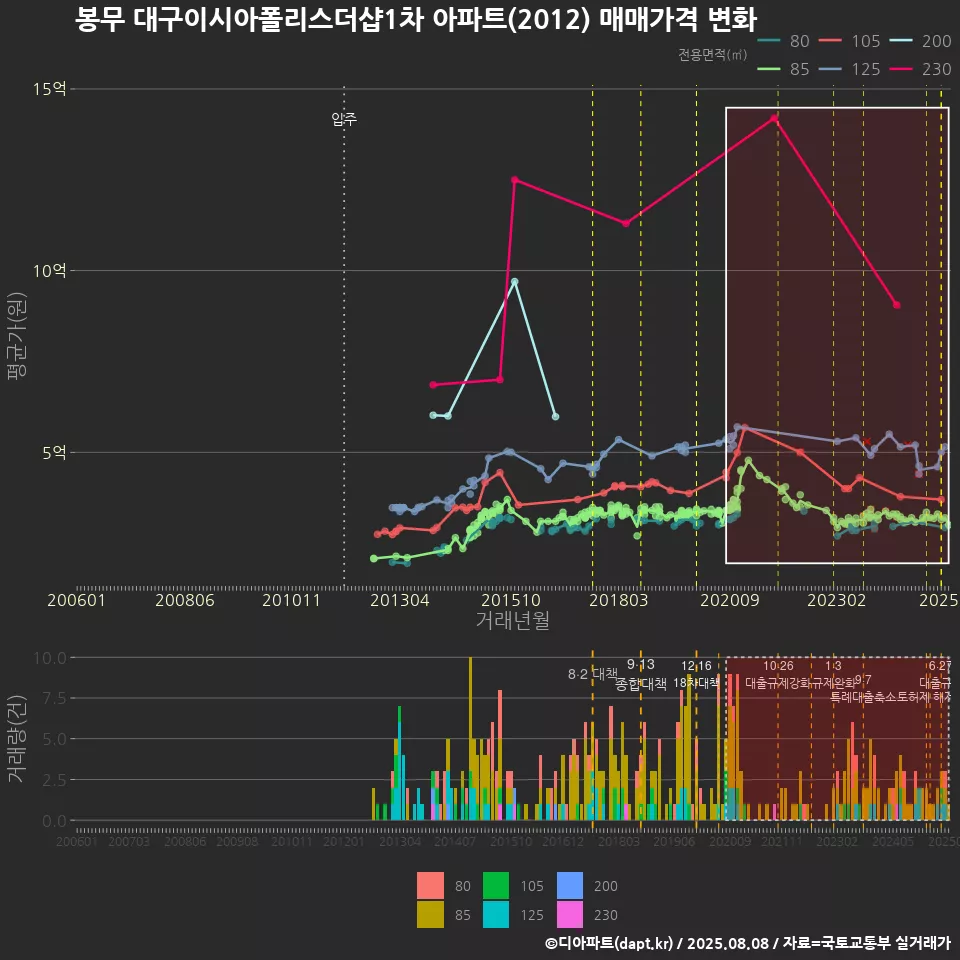960x960 pixels.
Task: Click the 230㎡ dip point near 201803
Action: click(x=626, y=223)
